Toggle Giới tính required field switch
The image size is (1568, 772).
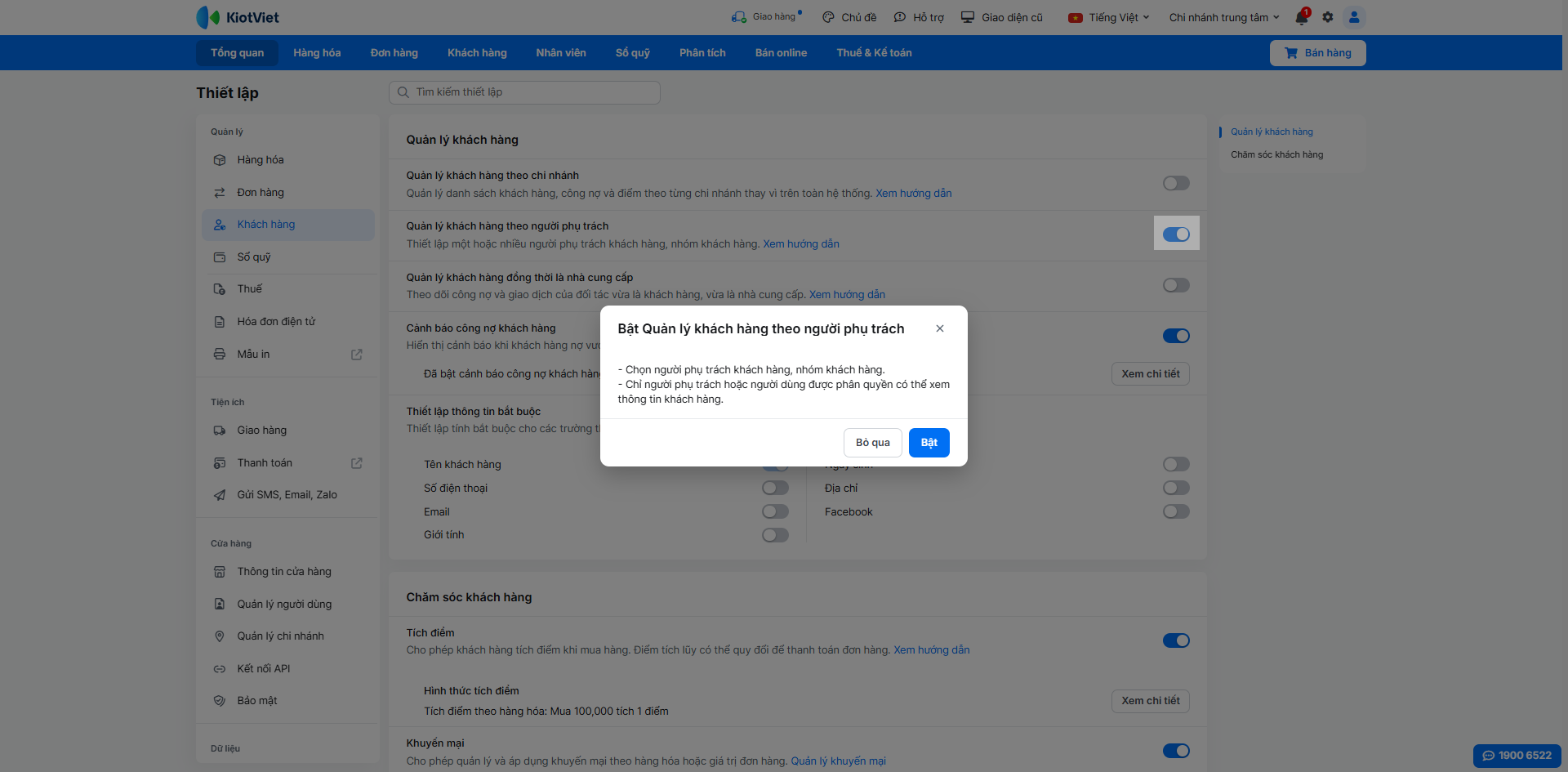point(775,535)
